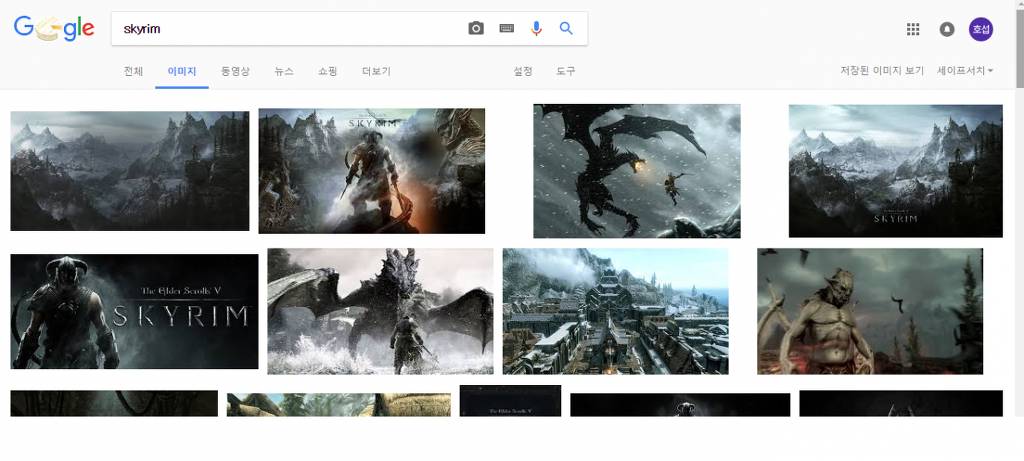The height and width of the screenshot is (461, 1024).
Task: Submit search with the magnifier icon
Action: (566, 28)
